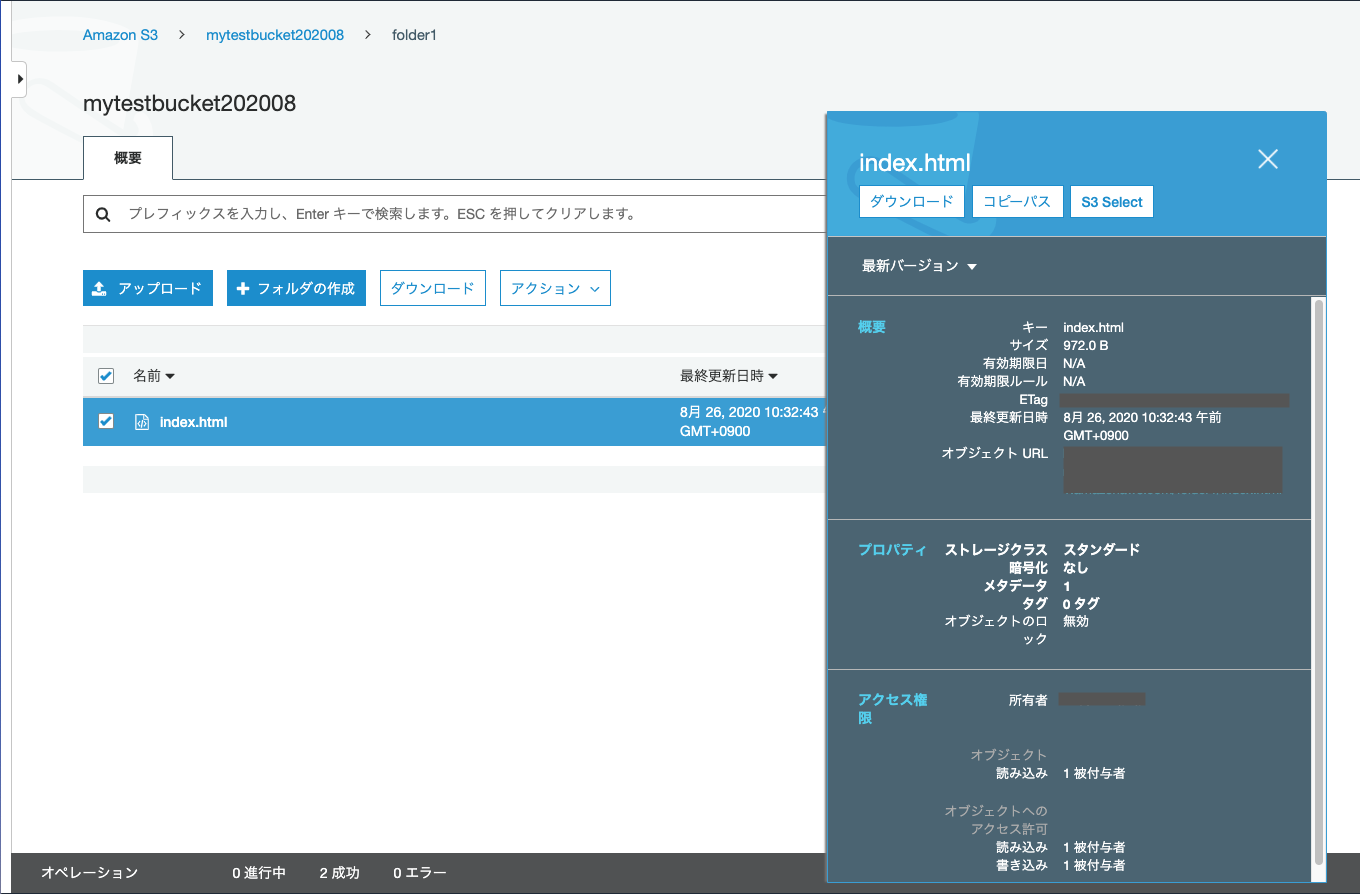
Task: Open the 最新バージョン dropdown
Action: 918,266
